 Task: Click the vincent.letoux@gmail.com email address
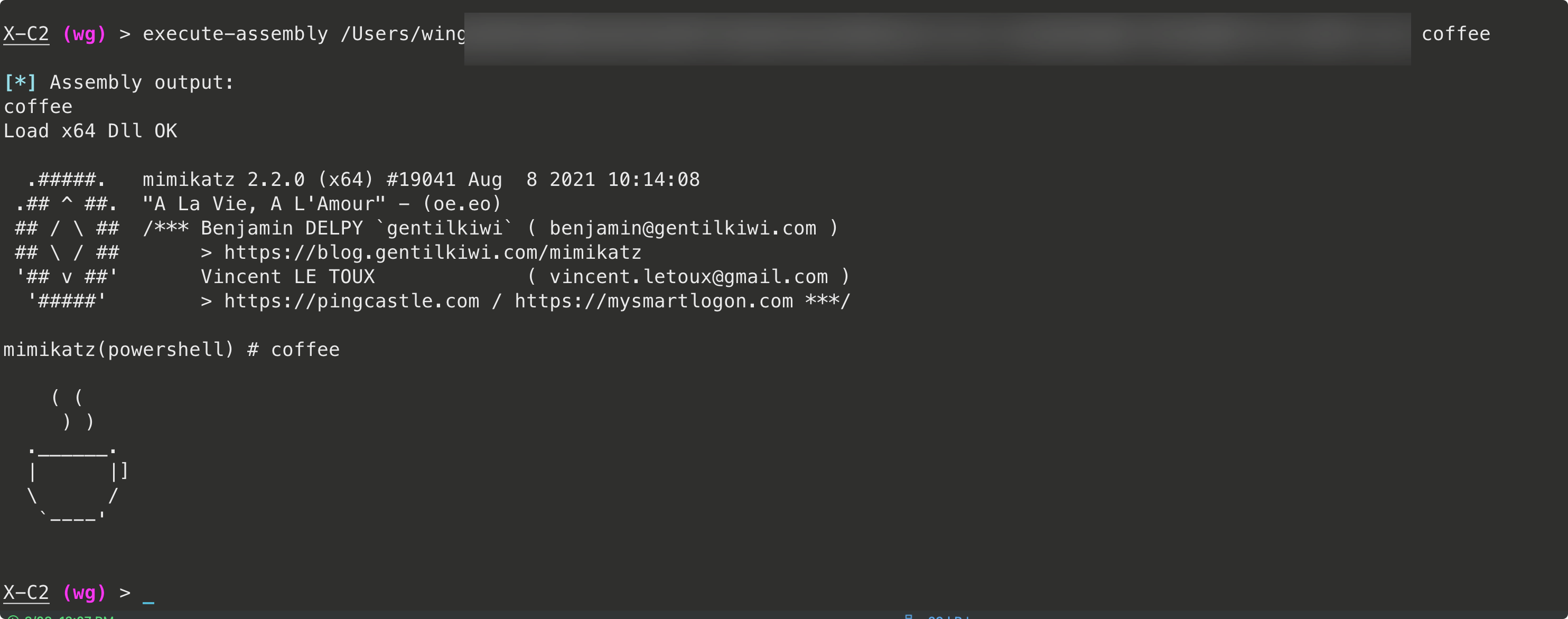[x=688, y=277]
